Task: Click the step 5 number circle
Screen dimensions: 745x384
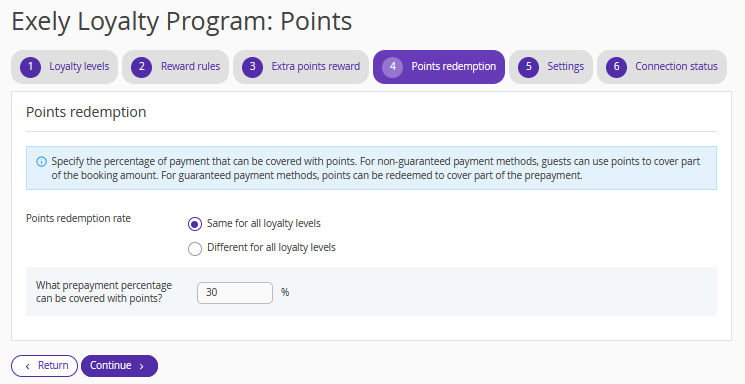Action: point(528,67)
